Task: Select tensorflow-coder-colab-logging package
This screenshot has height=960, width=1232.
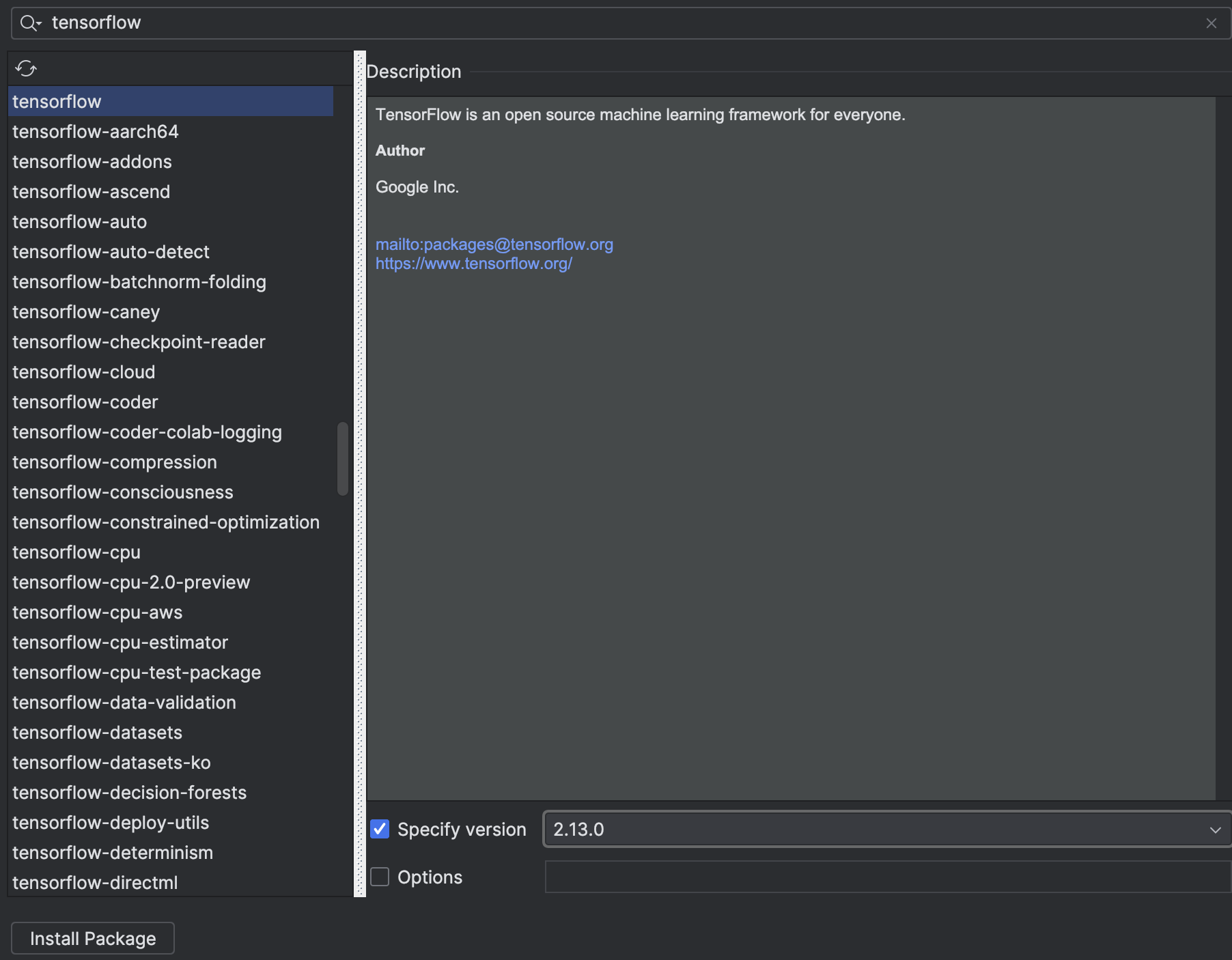Action: pyautogui.click(x=171, y=432)
